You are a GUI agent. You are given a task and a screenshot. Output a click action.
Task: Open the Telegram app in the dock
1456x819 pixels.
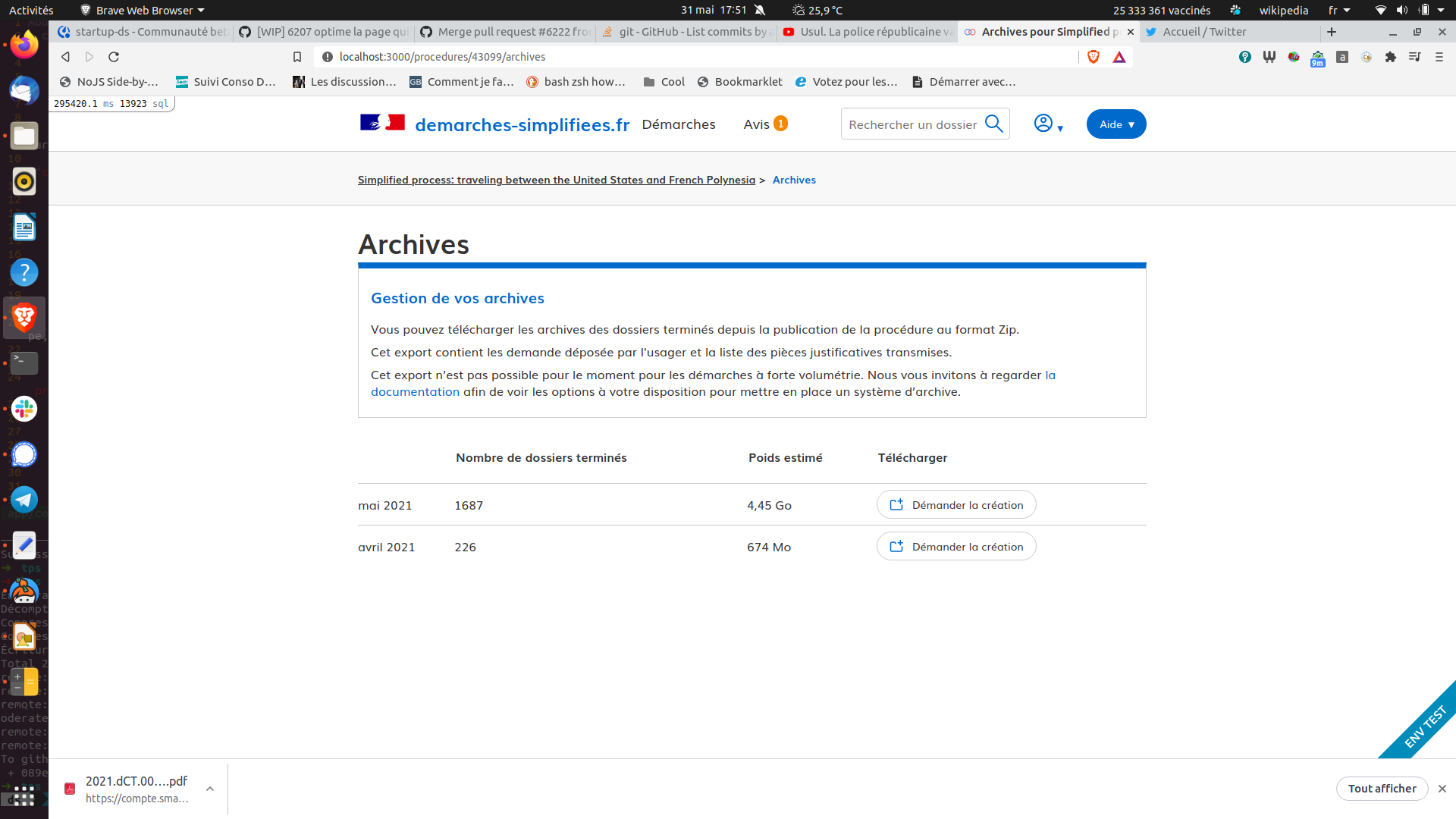24,500
